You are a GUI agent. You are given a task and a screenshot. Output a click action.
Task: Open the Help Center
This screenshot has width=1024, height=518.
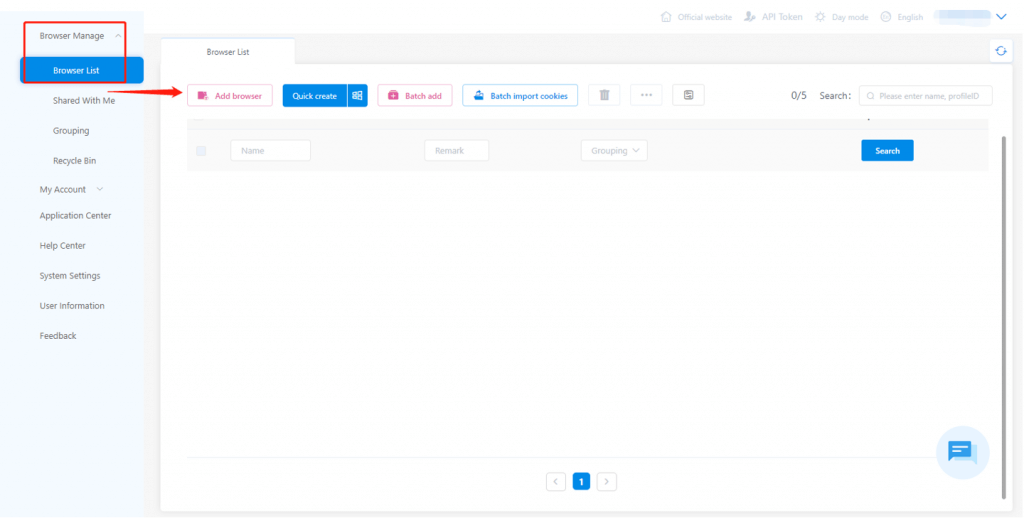click(63, 246)
